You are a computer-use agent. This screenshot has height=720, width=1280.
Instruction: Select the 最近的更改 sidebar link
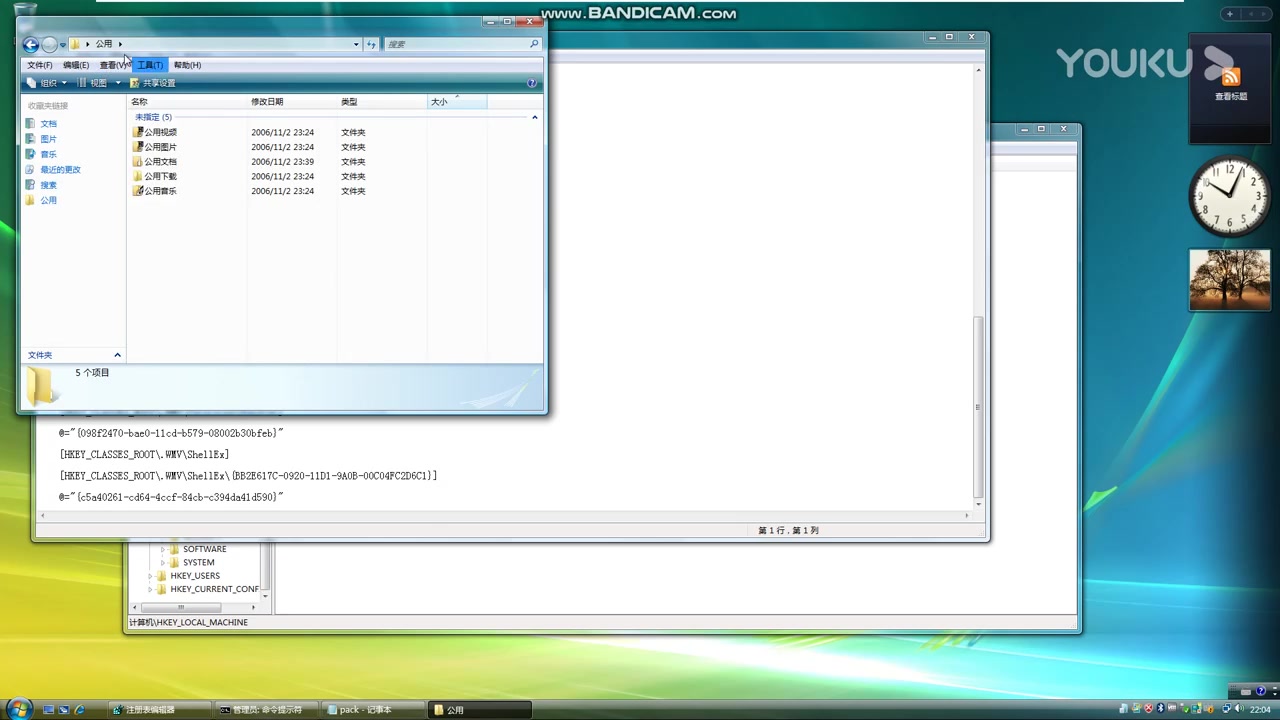(x=59, y=169)
